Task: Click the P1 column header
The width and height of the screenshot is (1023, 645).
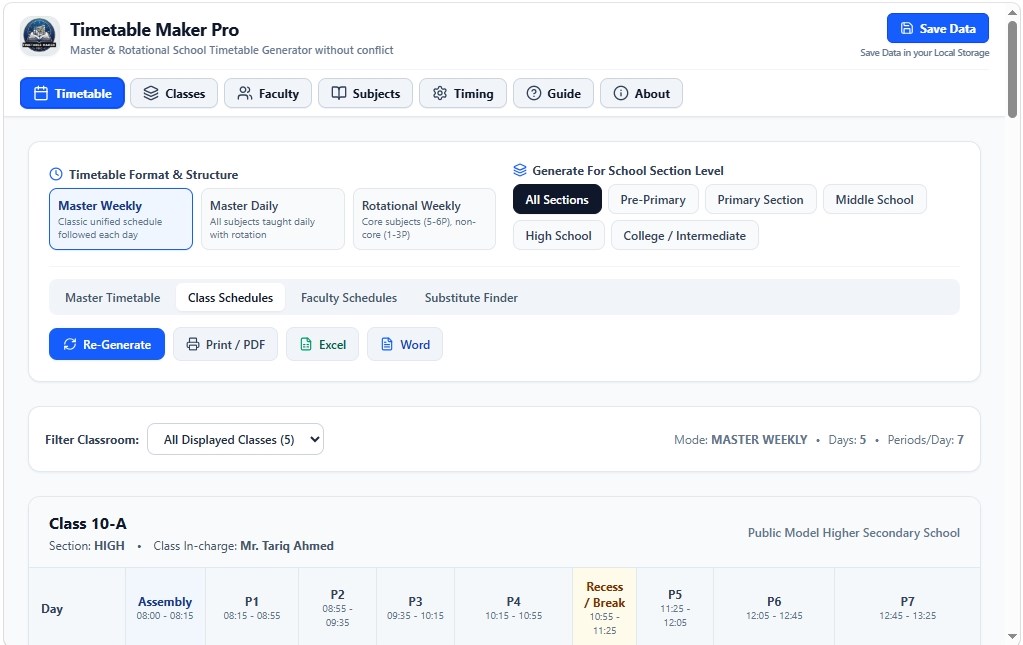Action: click(x=252, y=608)
